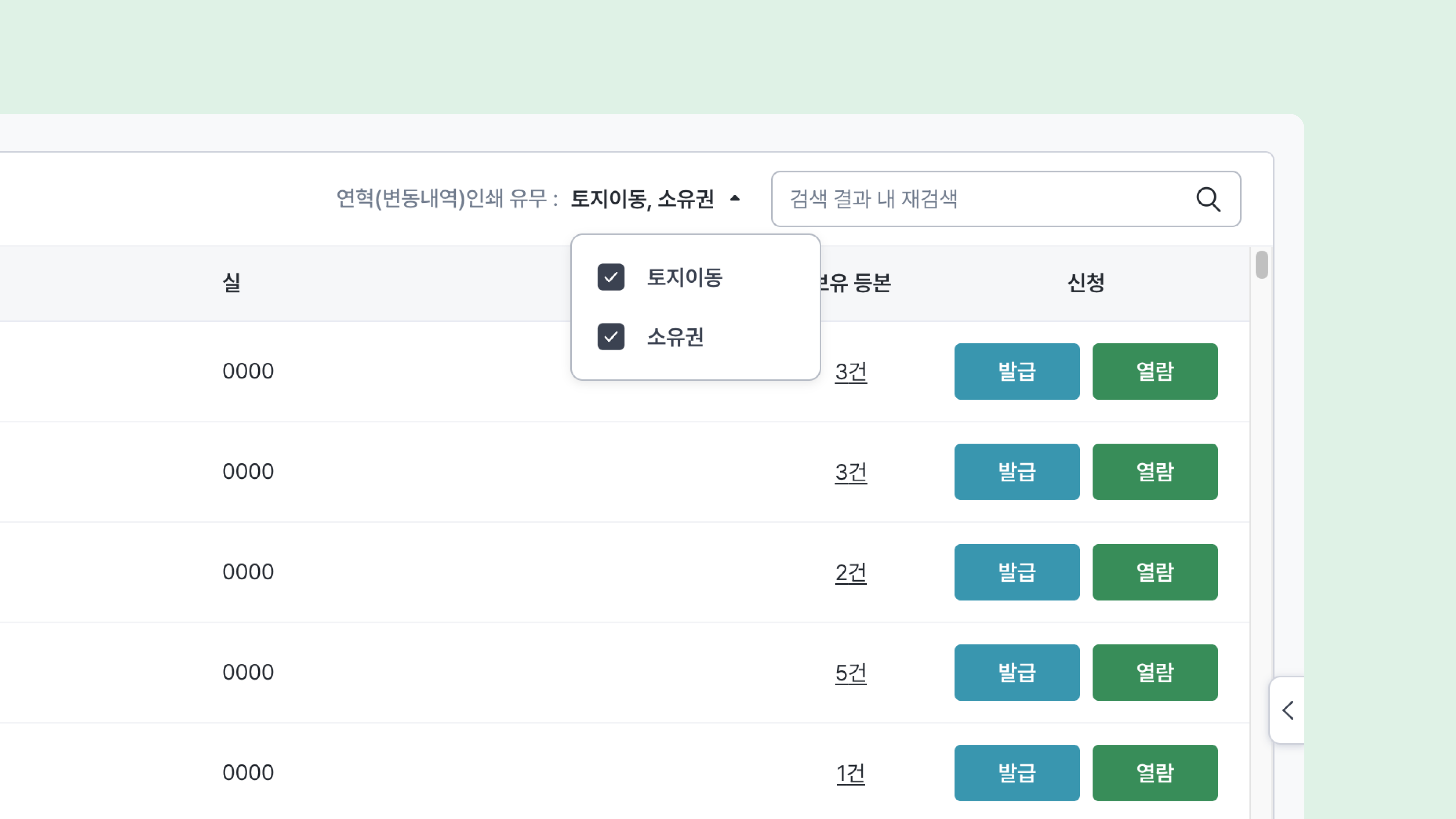Click 열람 button in the 2건 row
Image resolution: width=1456 pixels, height=819 pixels.
pyautogui.click(x=1154, y=572)
